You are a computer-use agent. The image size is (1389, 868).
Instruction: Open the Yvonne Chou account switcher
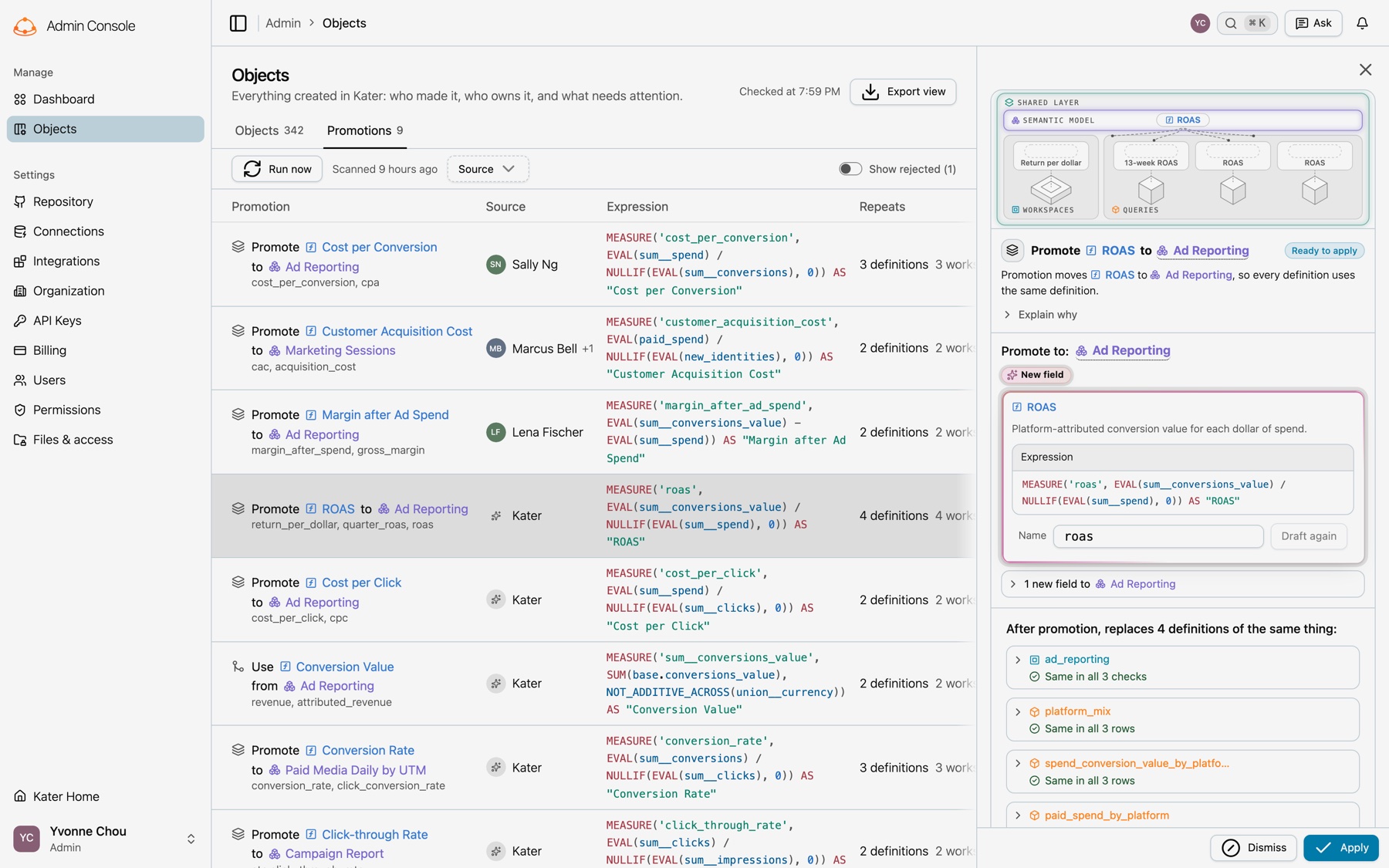pyautogui.click(x=106, y=839)
